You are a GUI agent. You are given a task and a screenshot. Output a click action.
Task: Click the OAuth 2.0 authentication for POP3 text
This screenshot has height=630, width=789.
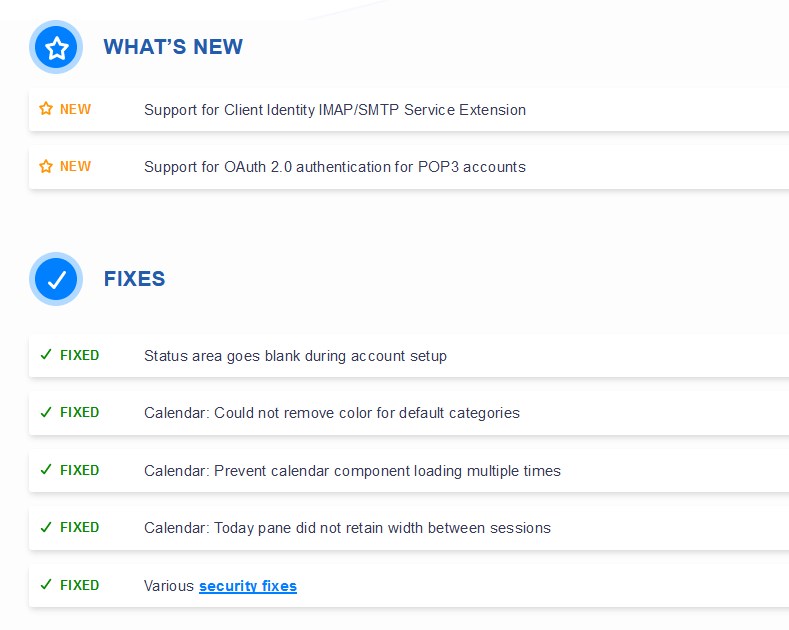point(335,167)
